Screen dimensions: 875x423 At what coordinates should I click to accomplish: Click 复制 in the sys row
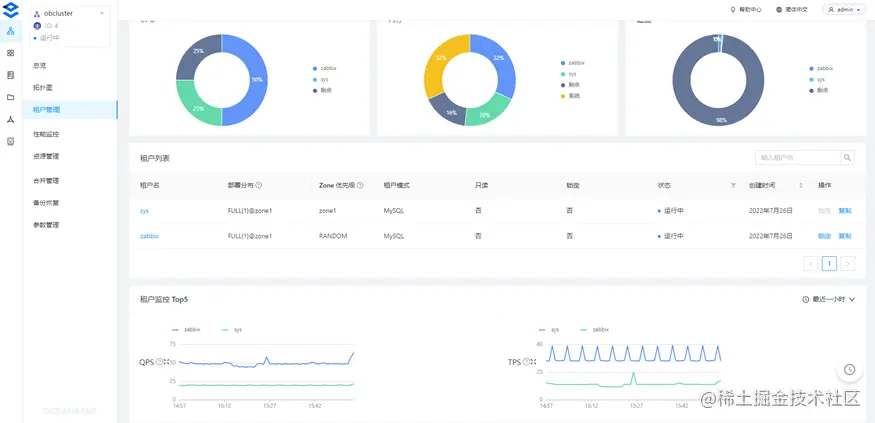[x=845, y=211]
